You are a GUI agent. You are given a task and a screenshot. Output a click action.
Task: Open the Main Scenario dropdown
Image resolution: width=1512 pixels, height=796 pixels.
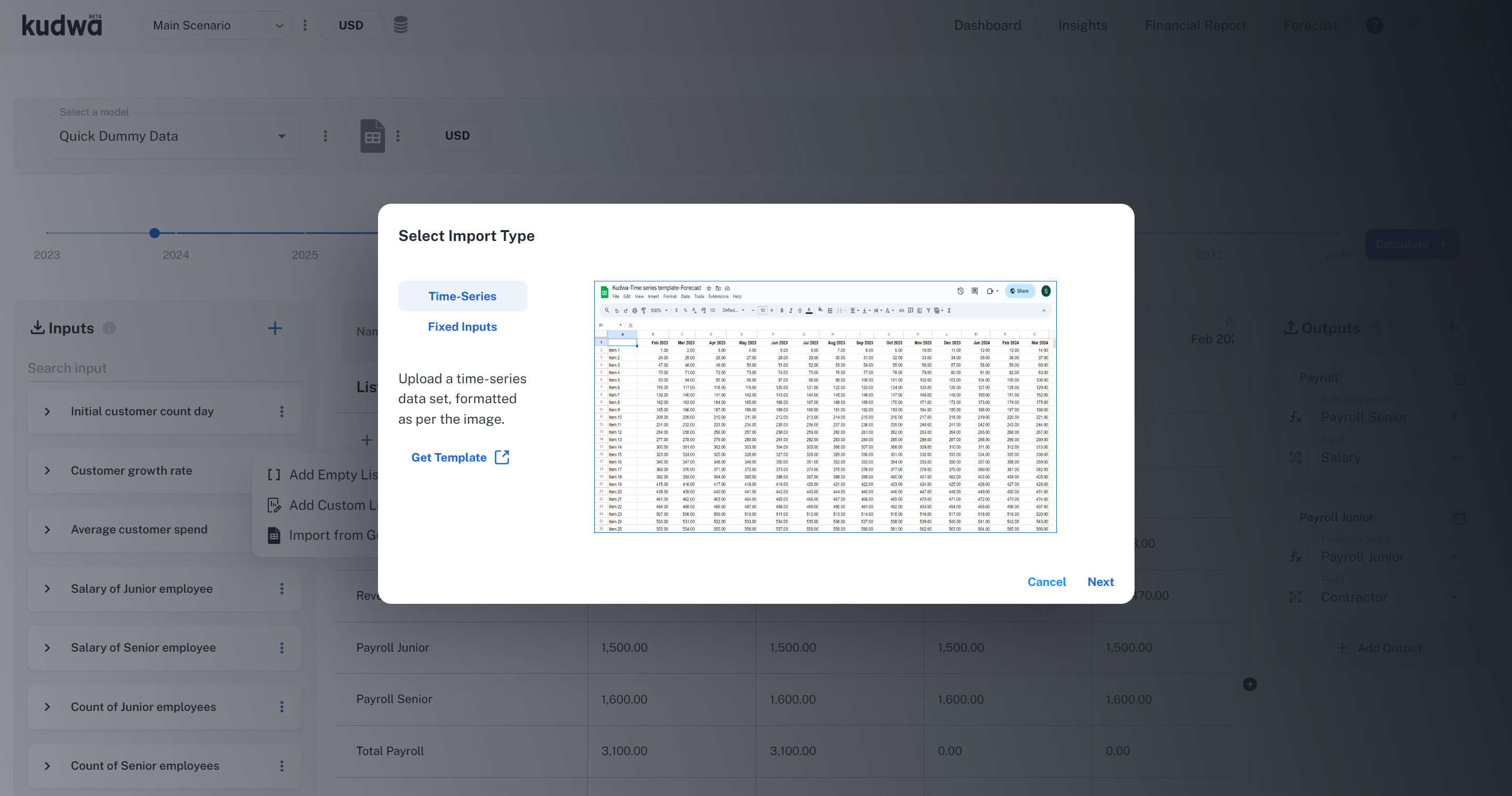click(x=217, y=25)
